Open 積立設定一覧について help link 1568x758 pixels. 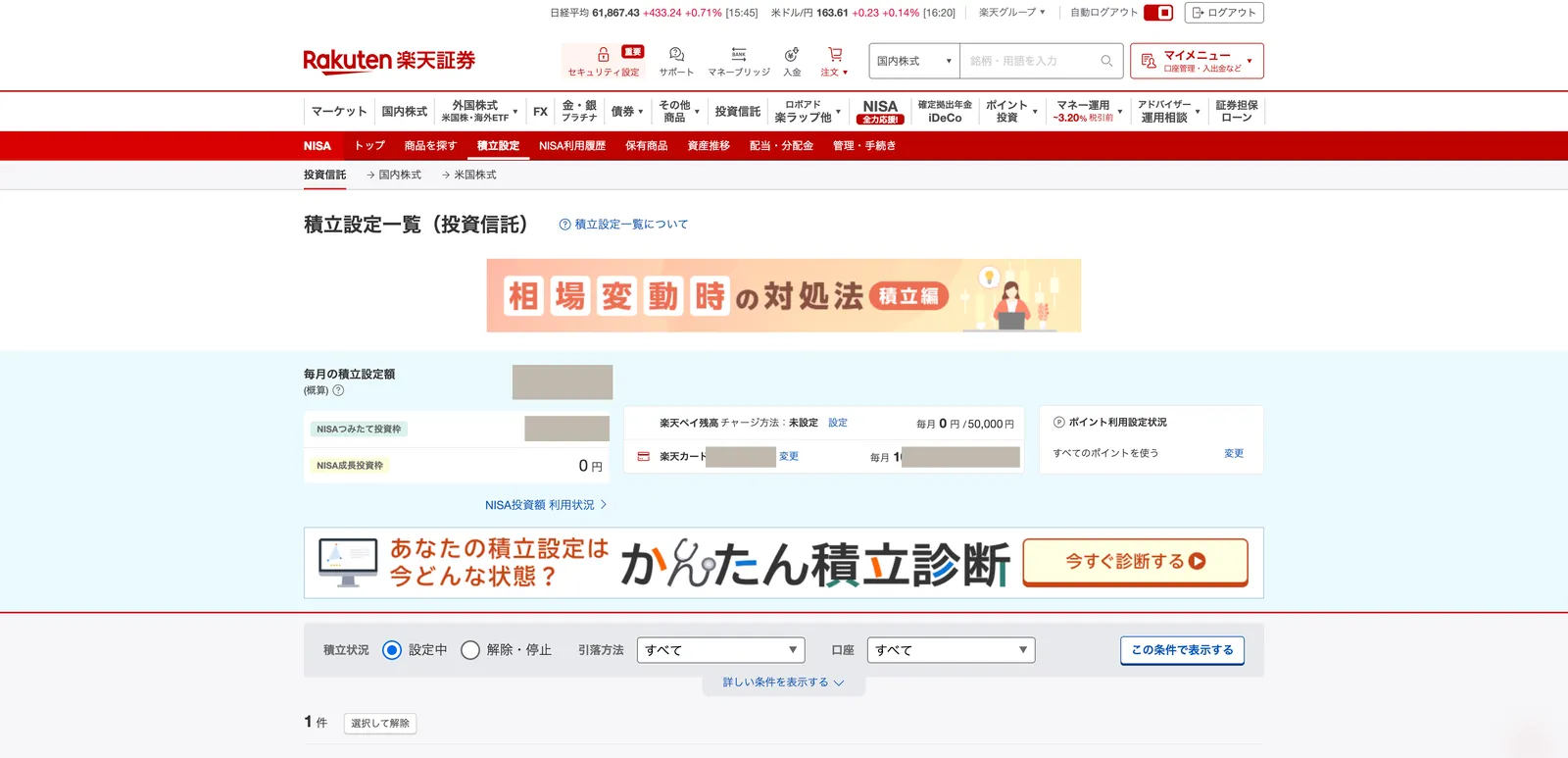pos(623,225)
